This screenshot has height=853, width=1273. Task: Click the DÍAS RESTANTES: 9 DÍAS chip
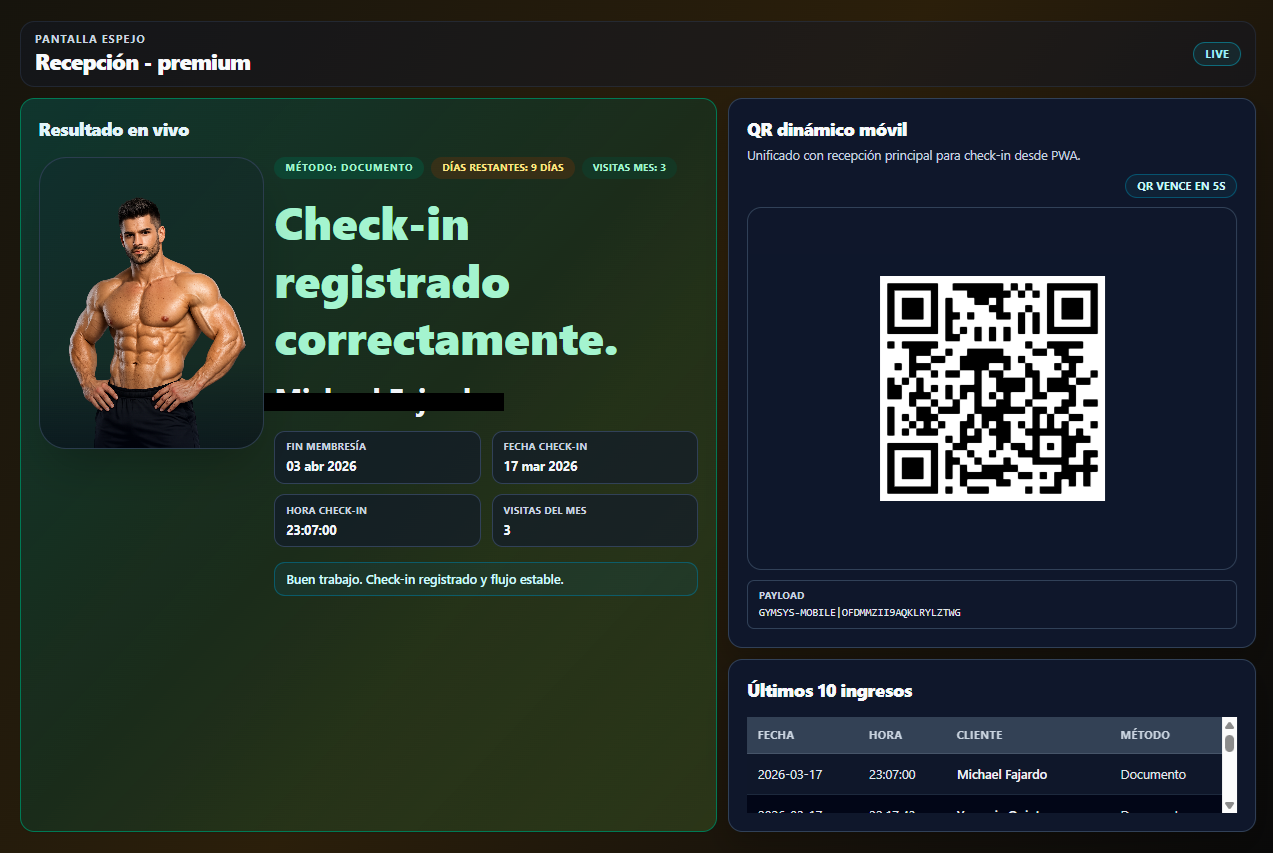click(x=503, y=168)
